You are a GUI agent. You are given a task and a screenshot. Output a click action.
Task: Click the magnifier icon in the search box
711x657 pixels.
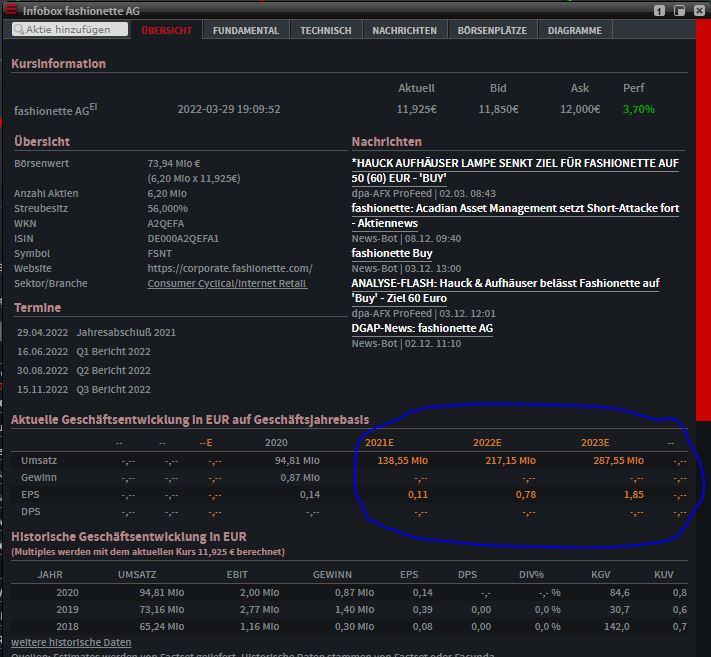[19, 30]
